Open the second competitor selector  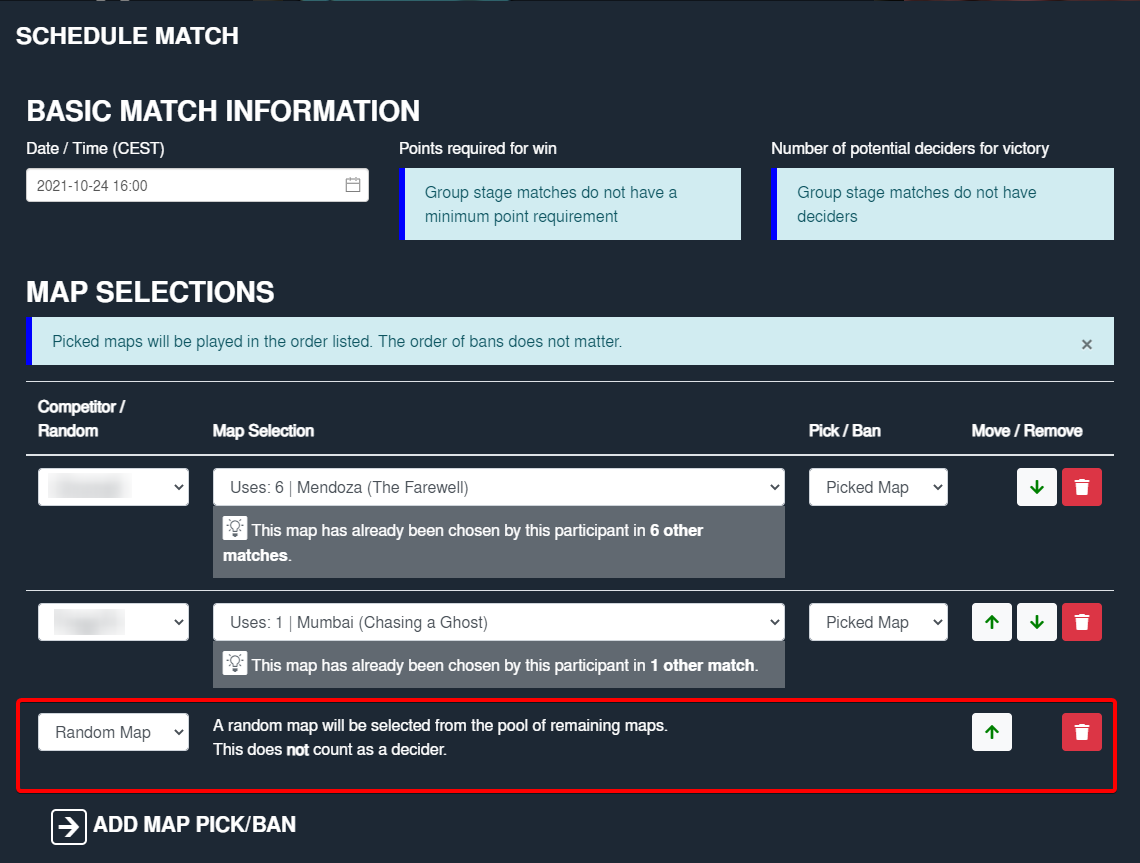coord(113,621)
